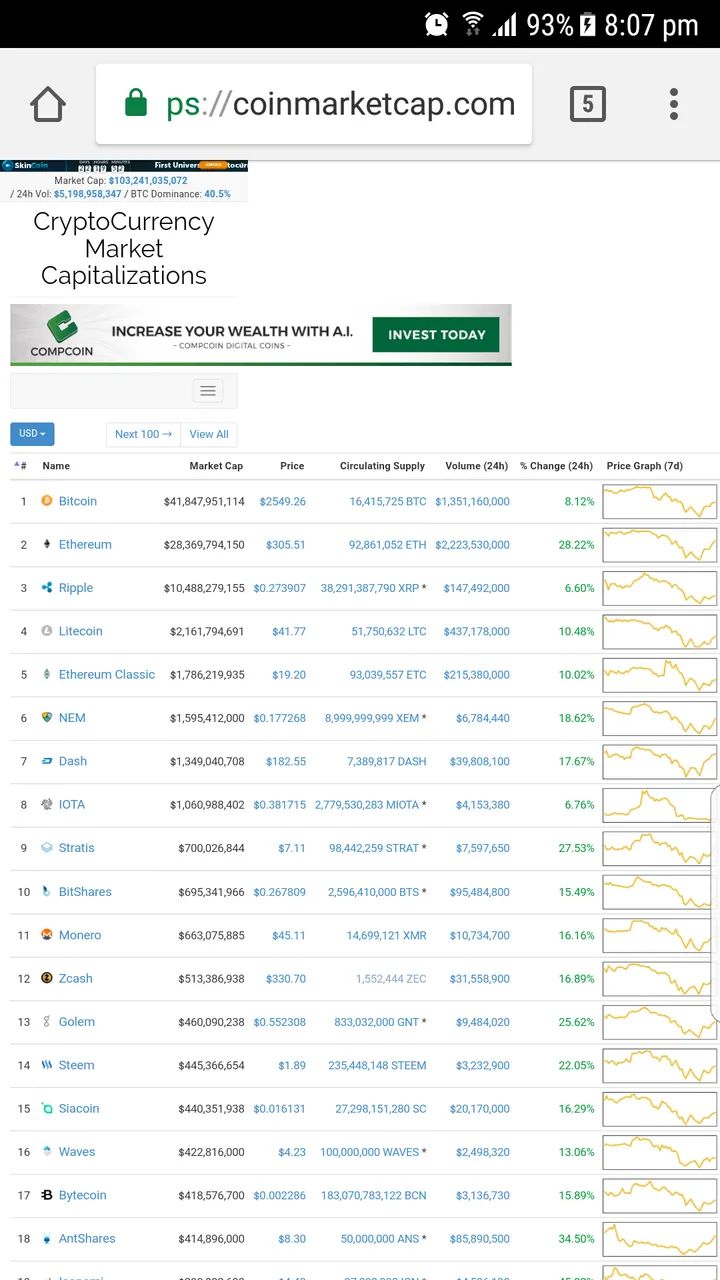
Task: Tap the CryptoCurrency Market Capitalizations title
Action: click(x=124, y=249)
